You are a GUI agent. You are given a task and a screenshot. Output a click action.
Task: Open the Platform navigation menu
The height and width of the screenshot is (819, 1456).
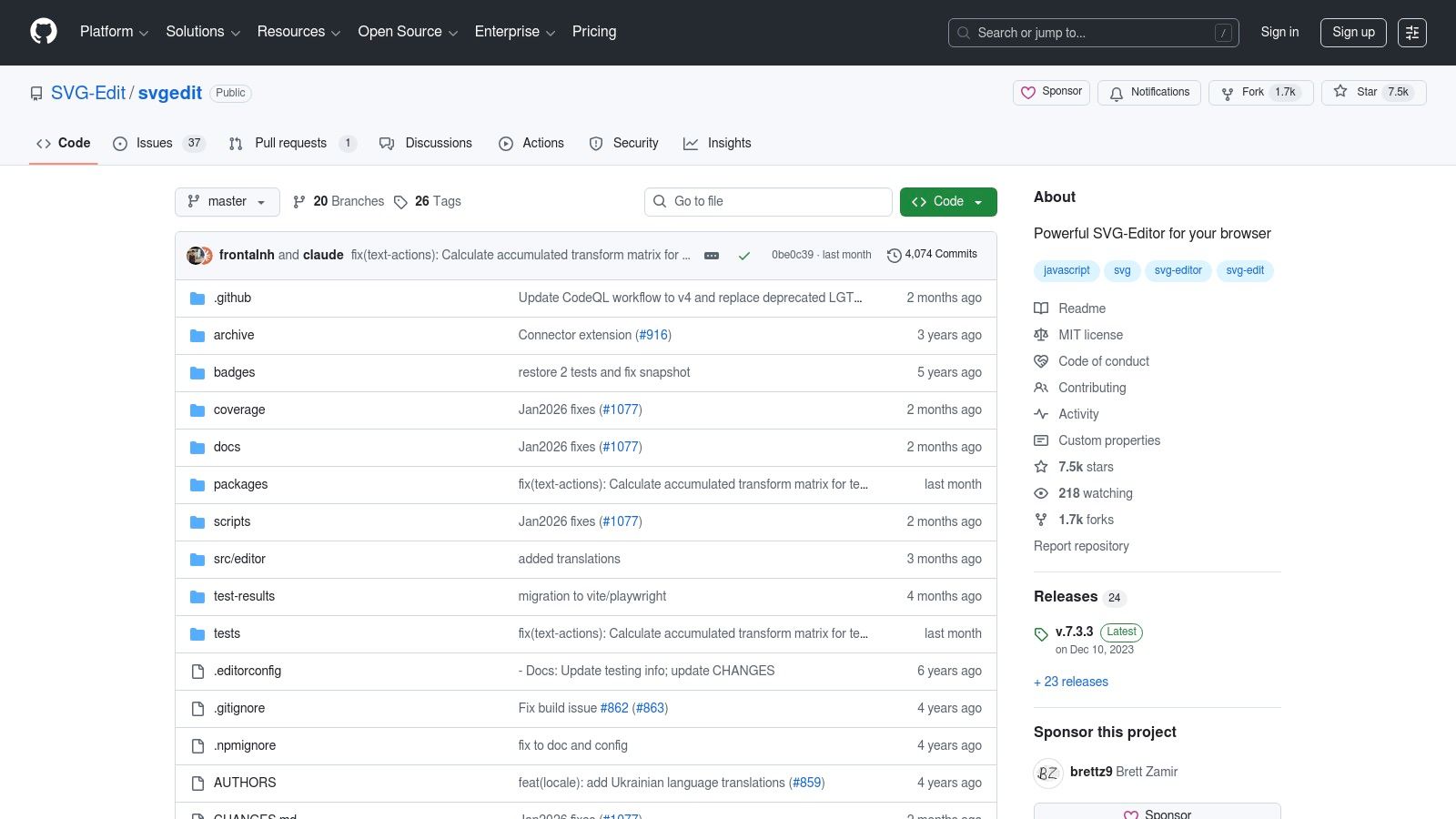(x=114, y=32)
